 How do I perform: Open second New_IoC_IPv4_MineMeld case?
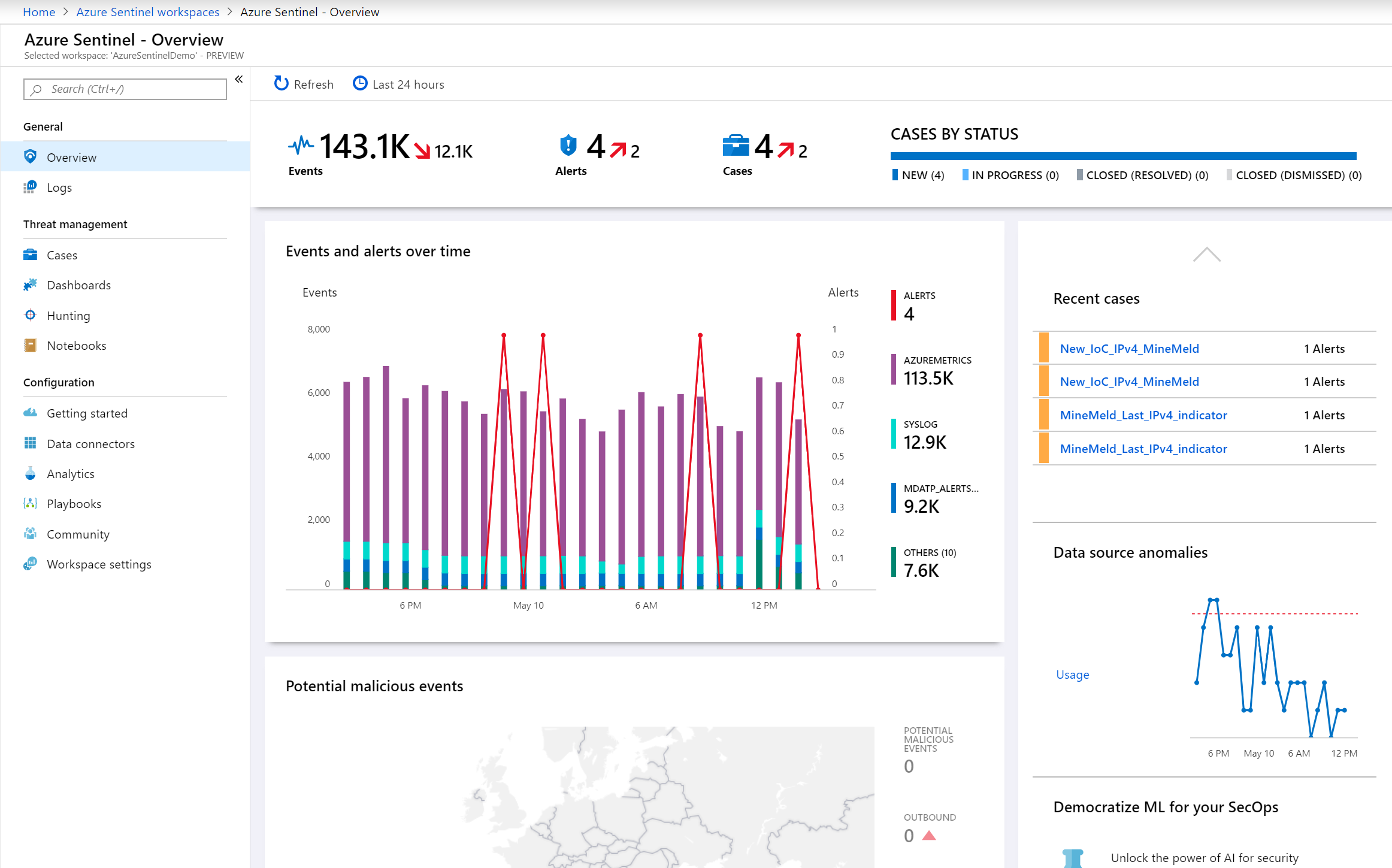pos(1129,382)
